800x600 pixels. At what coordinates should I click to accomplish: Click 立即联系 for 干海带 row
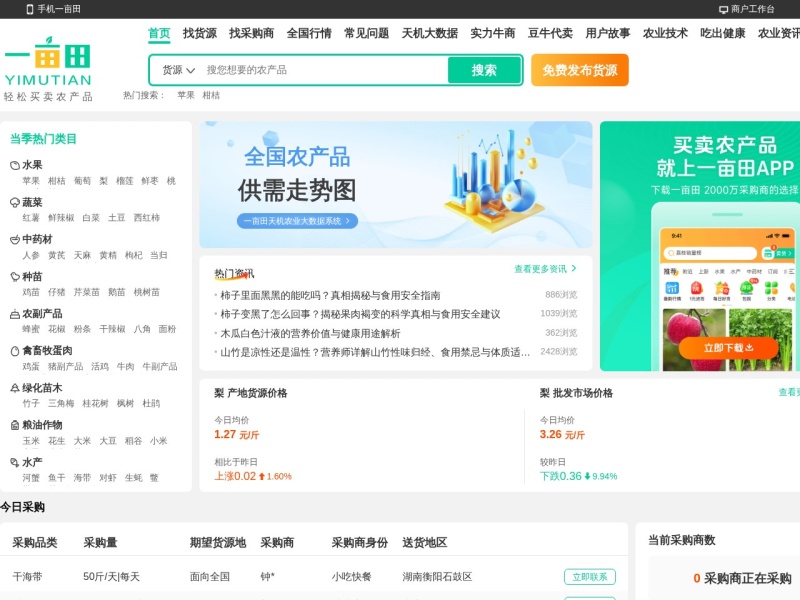pos(590,577)
